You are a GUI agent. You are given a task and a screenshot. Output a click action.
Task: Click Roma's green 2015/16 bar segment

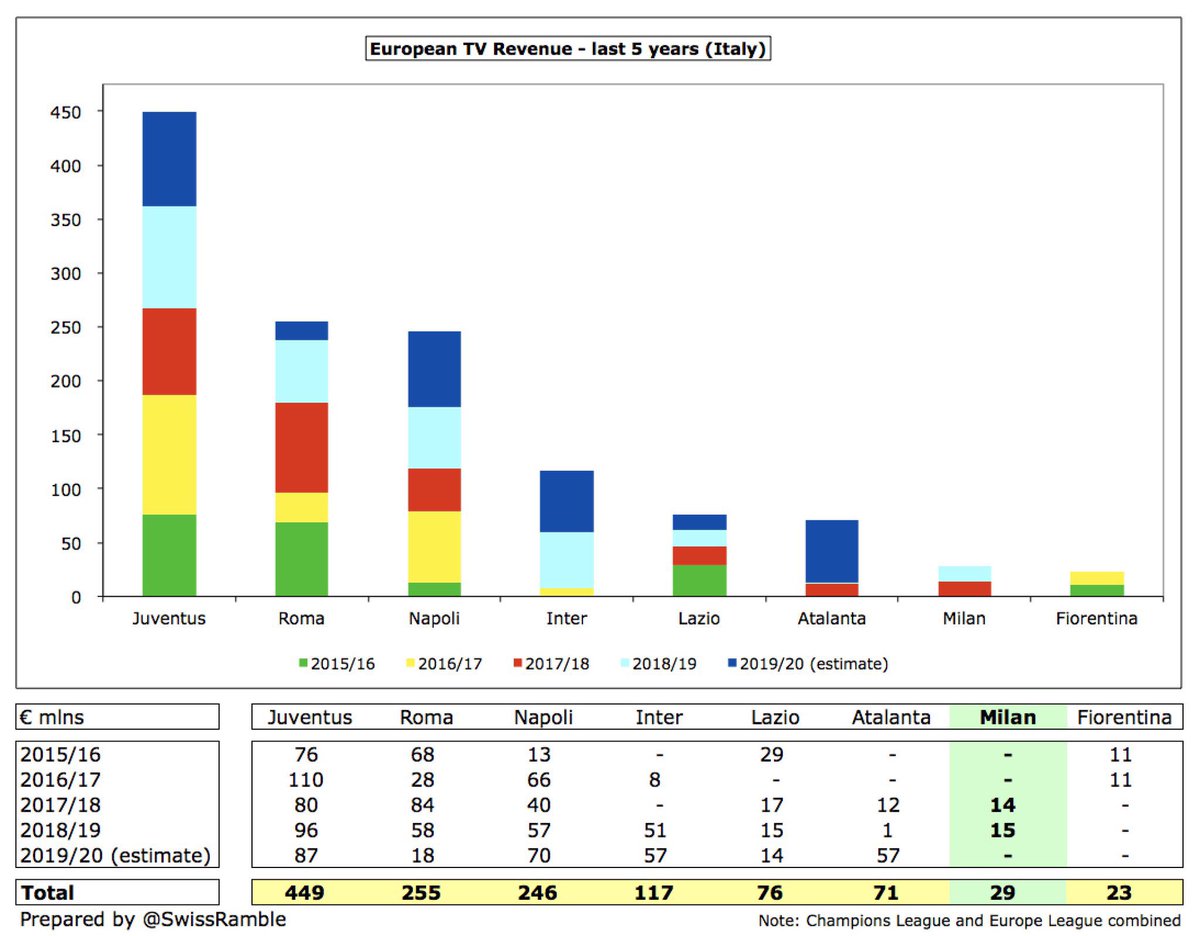pos(301,560)
